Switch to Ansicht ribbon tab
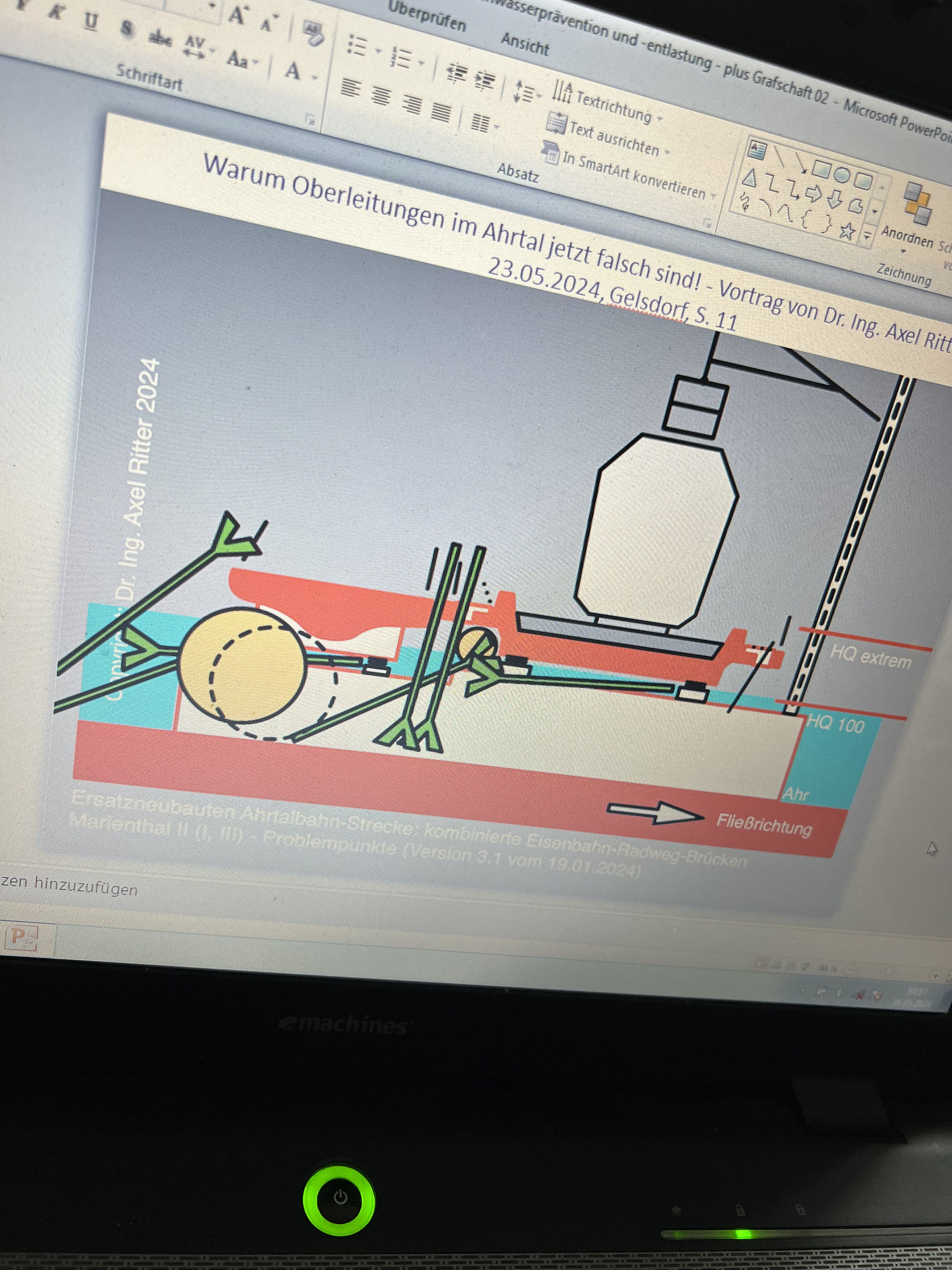The image size is (952, 1270). 525,45
